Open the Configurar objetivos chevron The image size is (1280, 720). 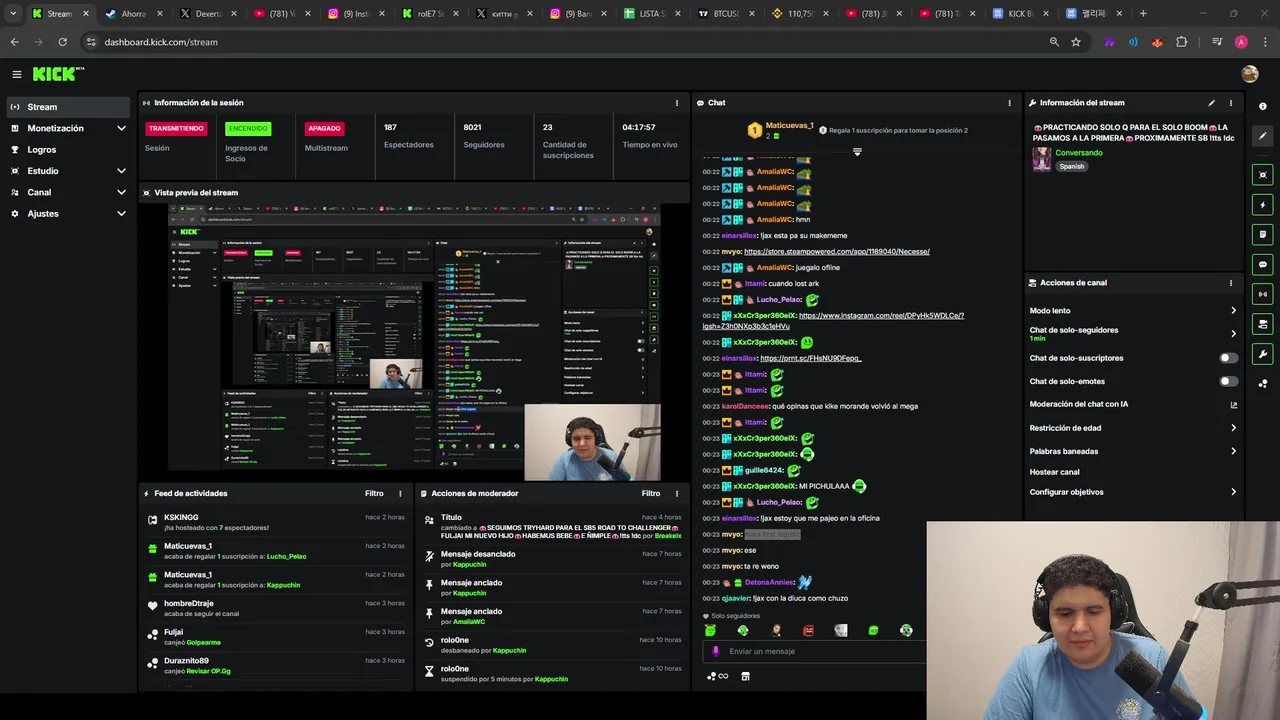pos(1233,492)
